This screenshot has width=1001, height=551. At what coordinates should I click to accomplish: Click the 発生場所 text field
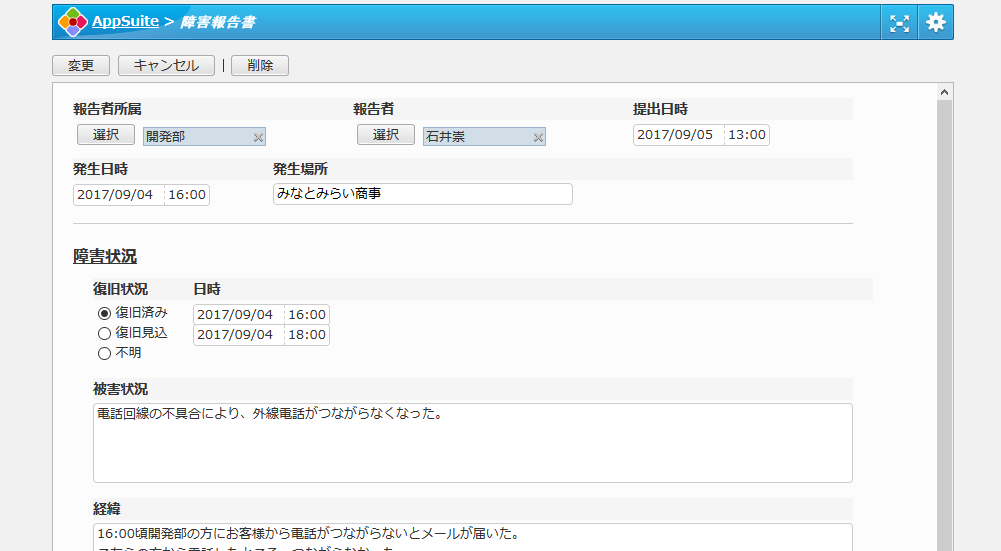422,194
